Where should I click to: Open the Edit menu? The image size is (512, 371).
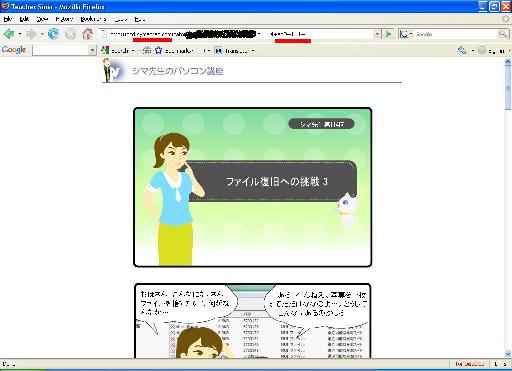tap(24, 19)
